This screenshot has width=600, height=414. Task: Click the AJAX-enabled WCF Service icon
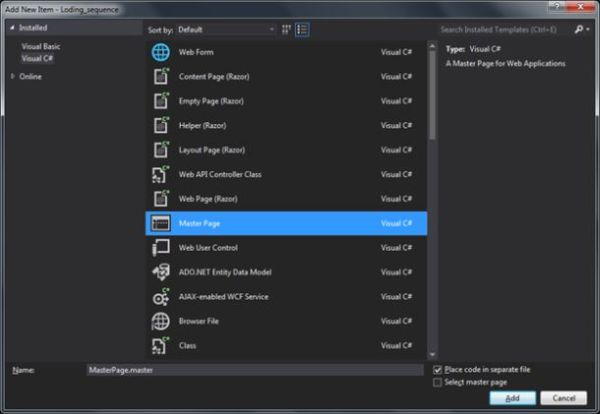161,297
